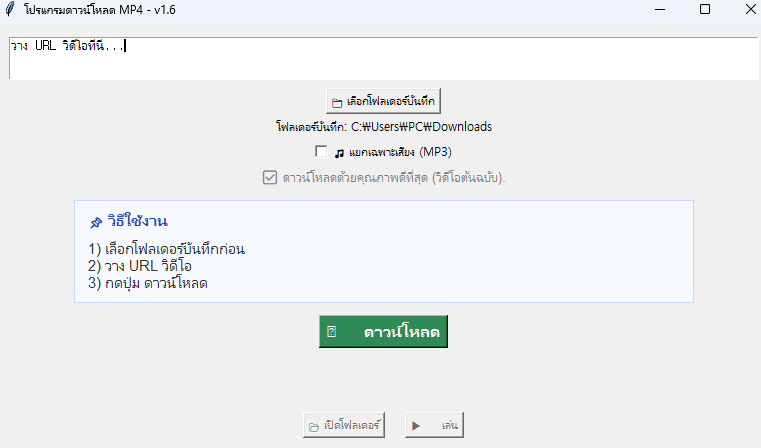This screenshot has width=761, height=448.
Task: Click the folder icon on เลือกโฟลเดอร์บันทึก button
Action: [x=337, y=102]
